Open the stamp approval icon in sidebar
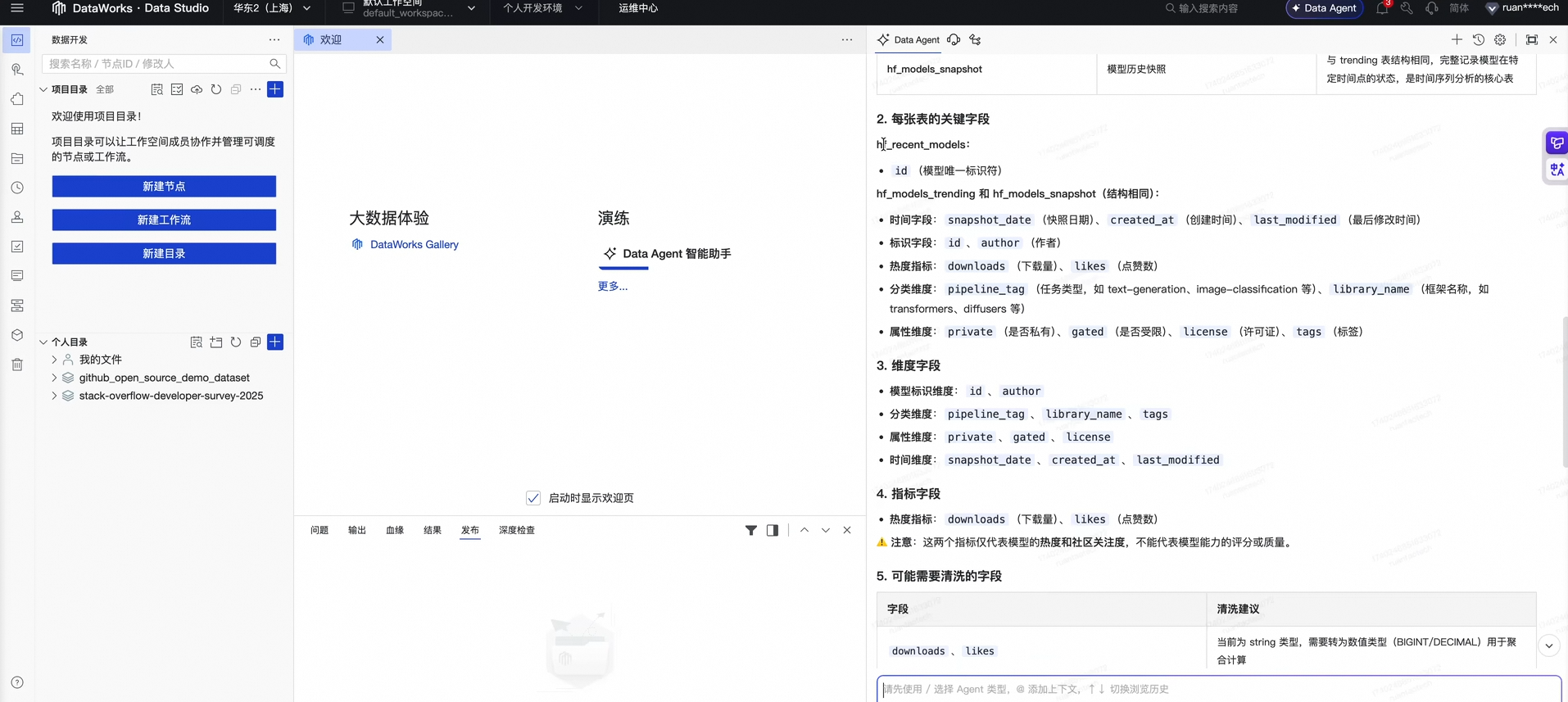This screenshot has width=1568, height=702. tap(17, 217)
